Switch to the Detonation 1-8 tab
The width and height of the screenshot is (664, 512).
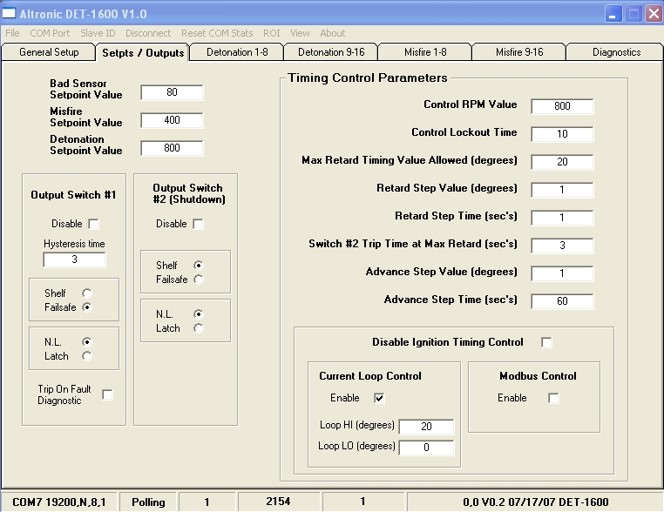click(x=237, y=52)
